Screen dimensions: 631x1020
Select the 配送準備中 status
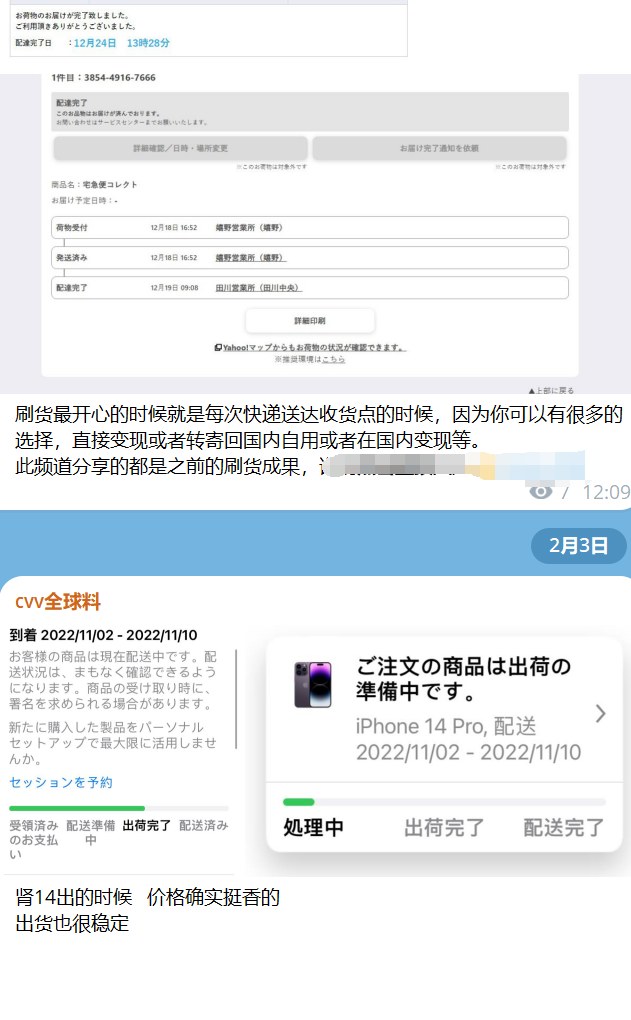pos(90,832)
